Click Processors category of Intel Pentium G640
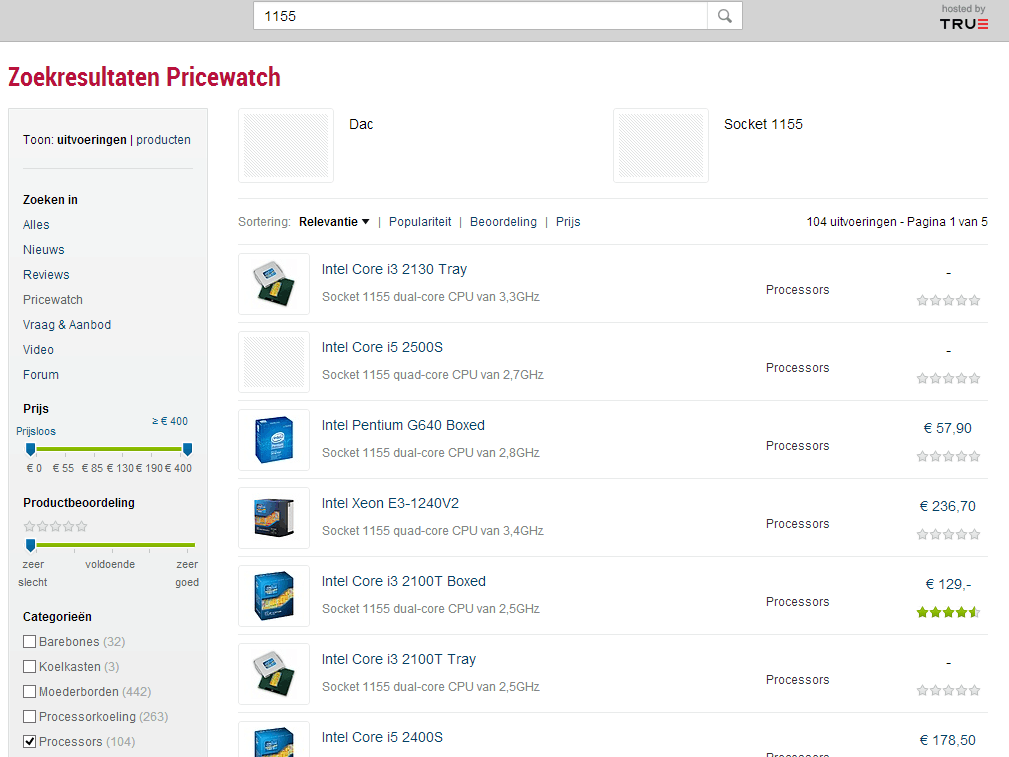1009x757 pixels. [x=797, y=445]
